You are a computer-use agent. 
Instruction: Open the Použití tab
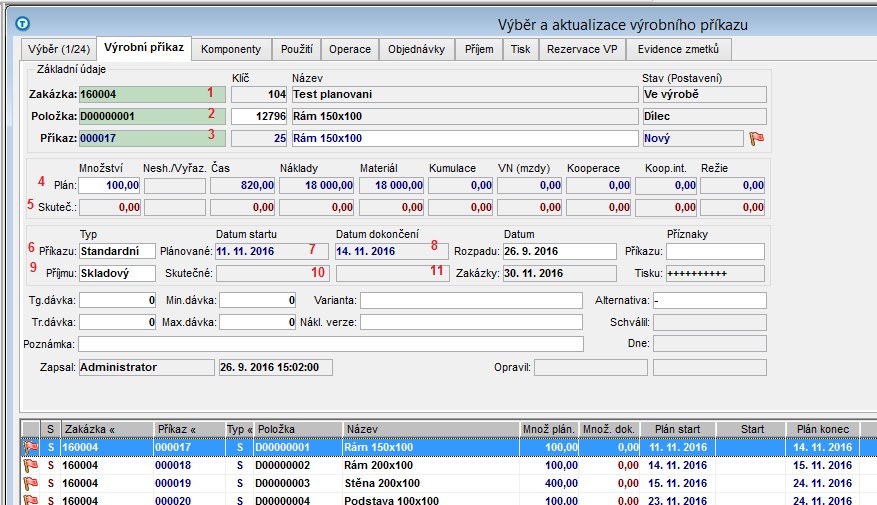pos(297,49)
